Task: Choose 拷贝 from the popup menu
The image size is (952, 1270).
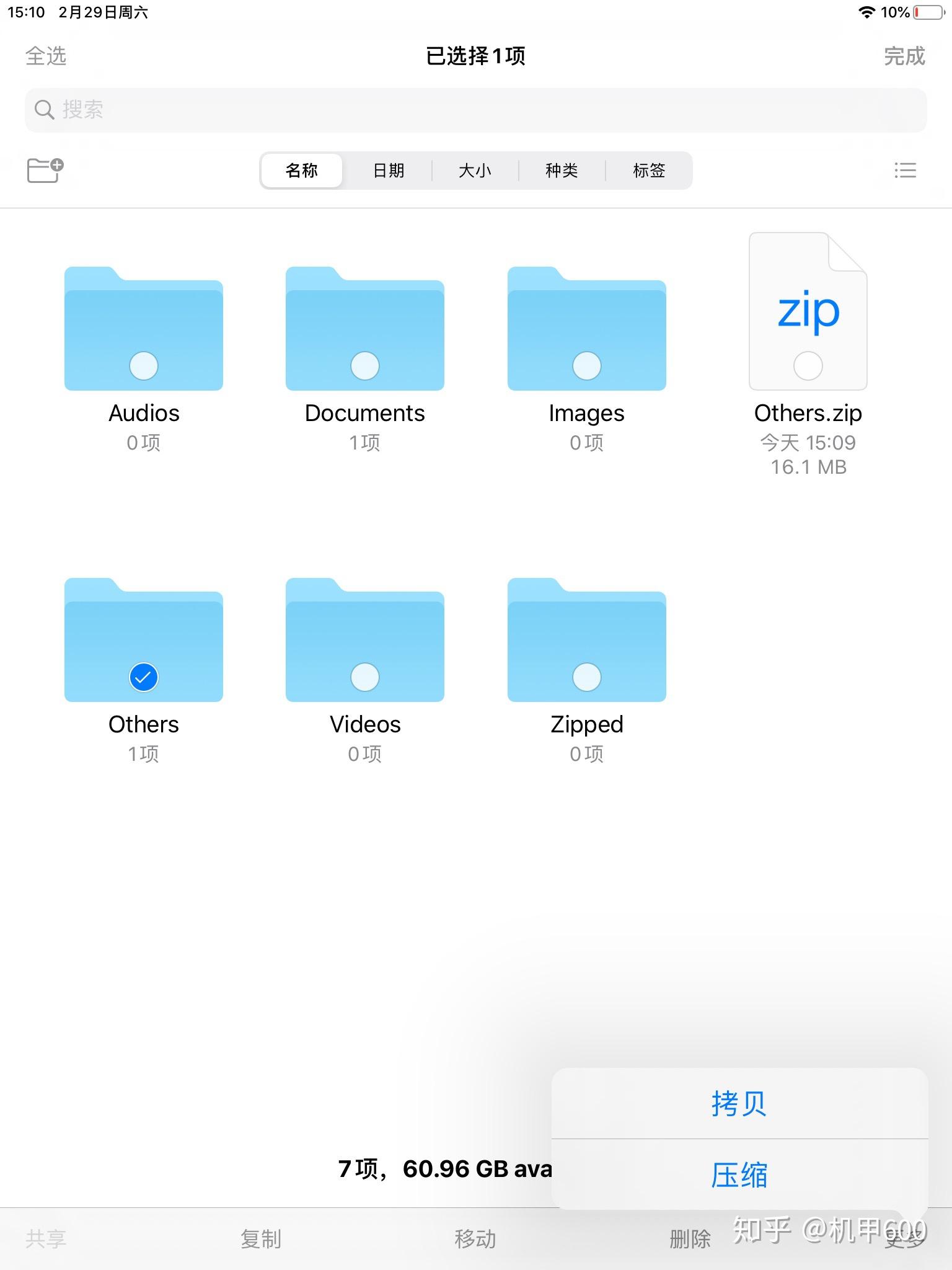Action: pos(739,1103)
